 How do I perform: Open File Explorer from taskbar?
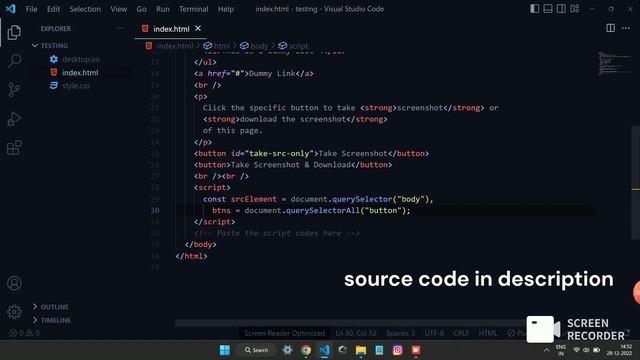point(361,350)
